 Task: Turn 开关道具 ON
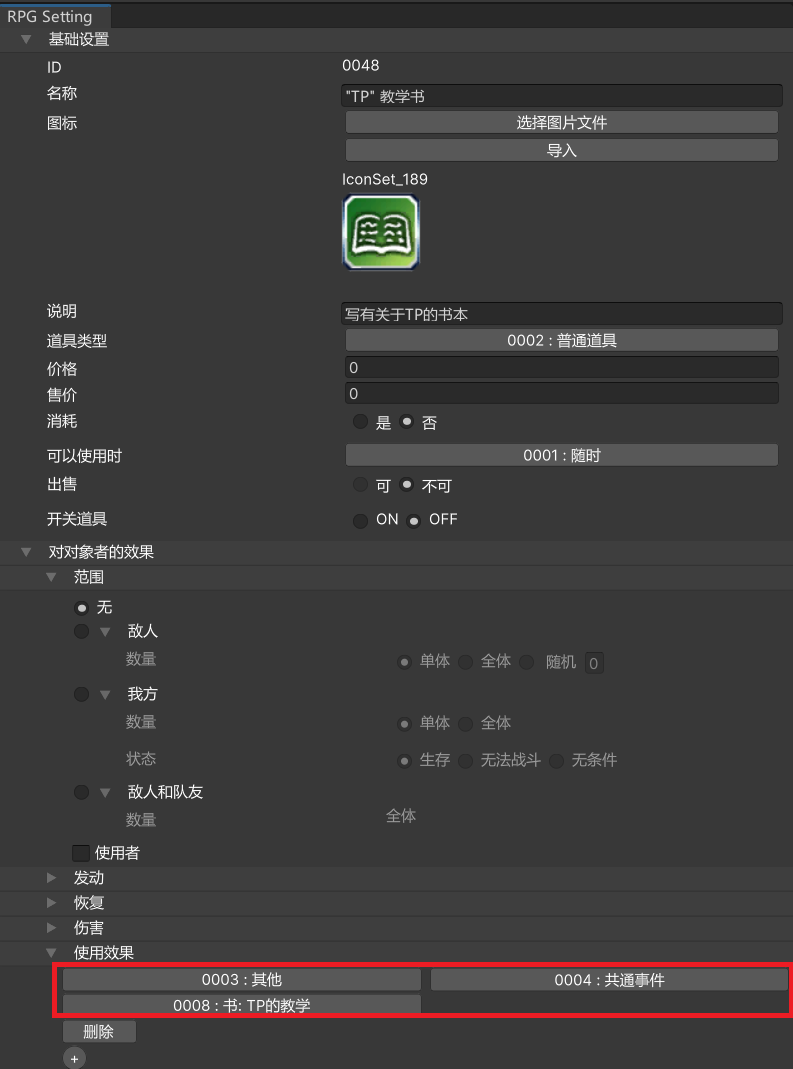pyautogui.click(x=360, y=520)
